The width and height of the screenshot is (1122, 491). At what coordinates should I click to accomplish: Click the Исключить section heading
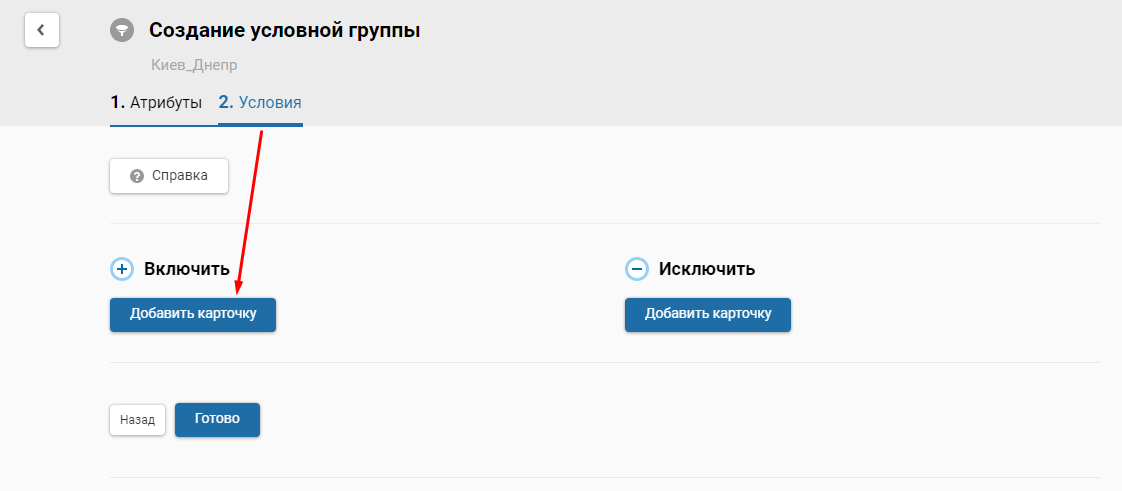click(x=707, y=269)
